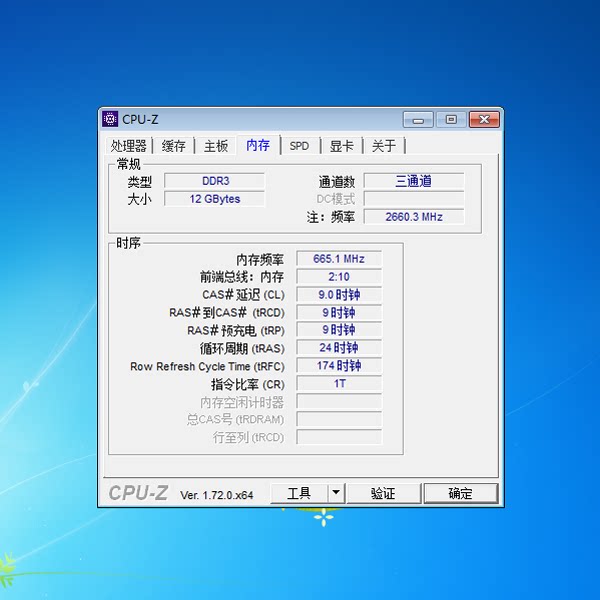Click the 12 GBytes size field
Image resolution: width=600 pixels, height=600 pixels.
click(215, 199)
